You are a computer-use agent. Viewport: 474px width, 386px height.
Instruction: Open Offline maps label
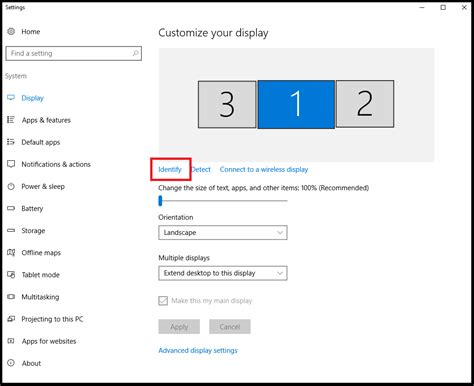pyautogui.click(x=41, y=253)
